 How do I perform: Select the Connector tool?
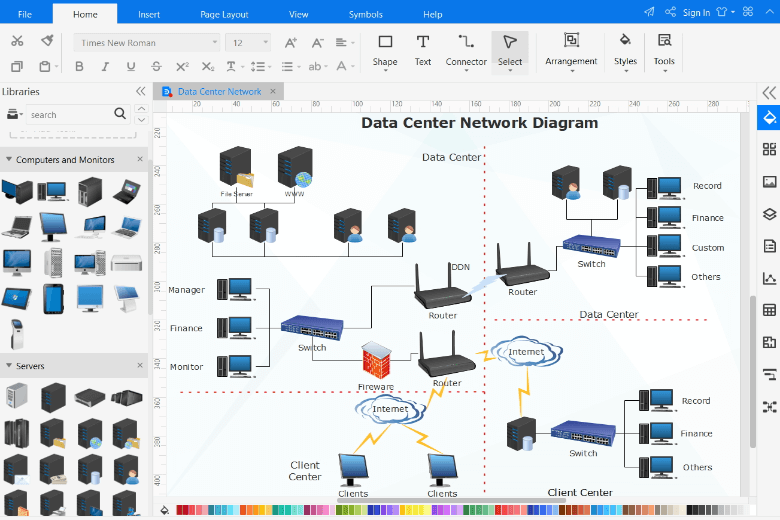pyautogui.click(x=466, y=51)
